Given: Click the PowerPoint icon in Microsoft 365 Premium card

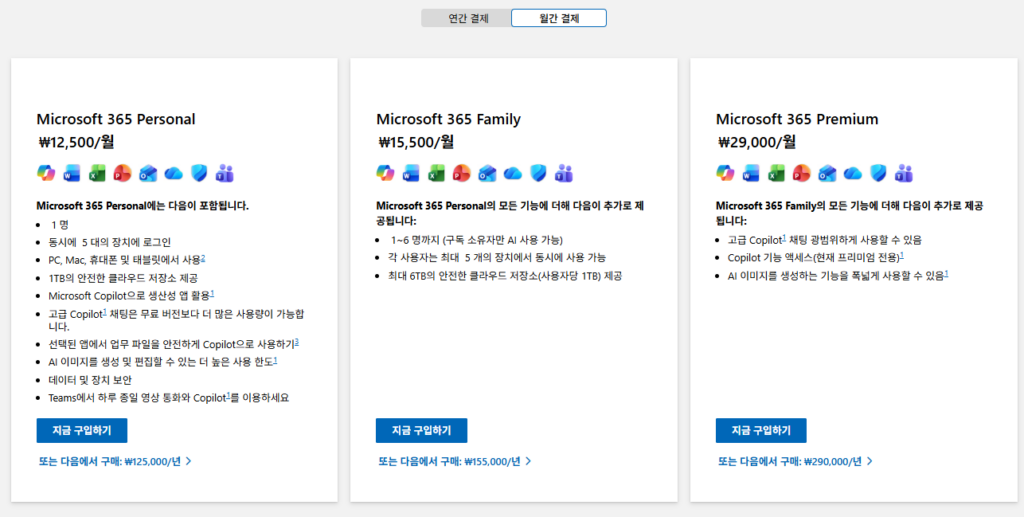Looking at the screenshot, I should pos(801,173).
